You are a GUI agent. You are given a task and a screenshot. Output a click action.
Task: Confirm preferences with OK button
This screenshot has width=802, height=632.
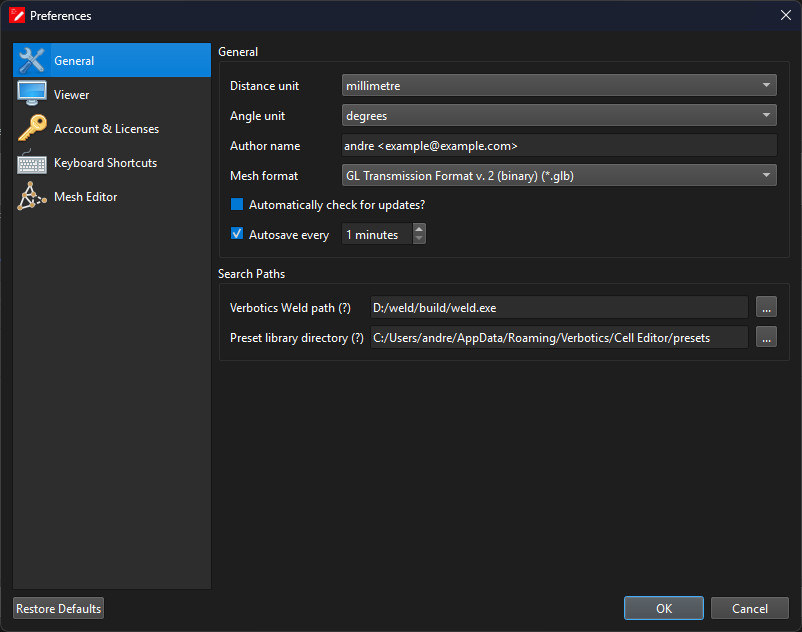point(663,608)
